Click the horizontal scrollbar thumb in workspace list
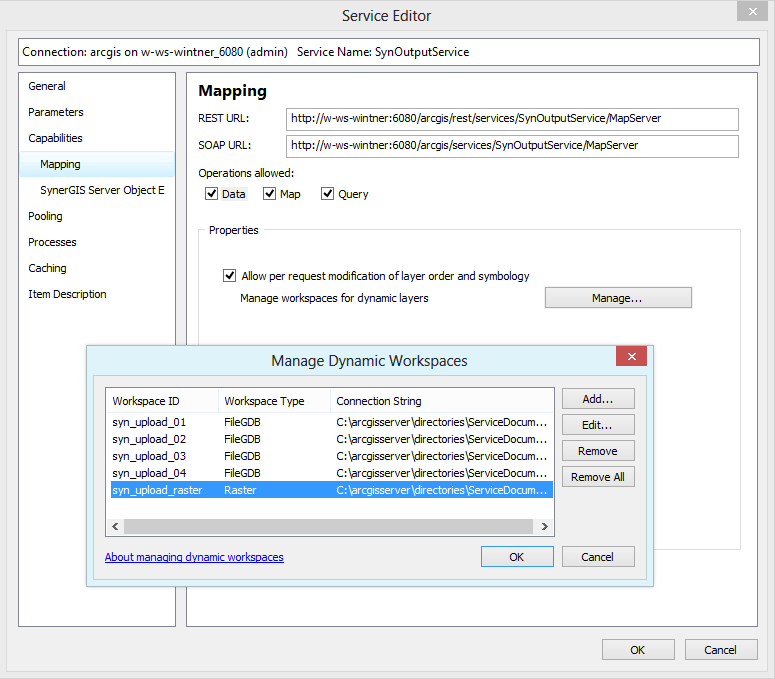 pos(328,526)
